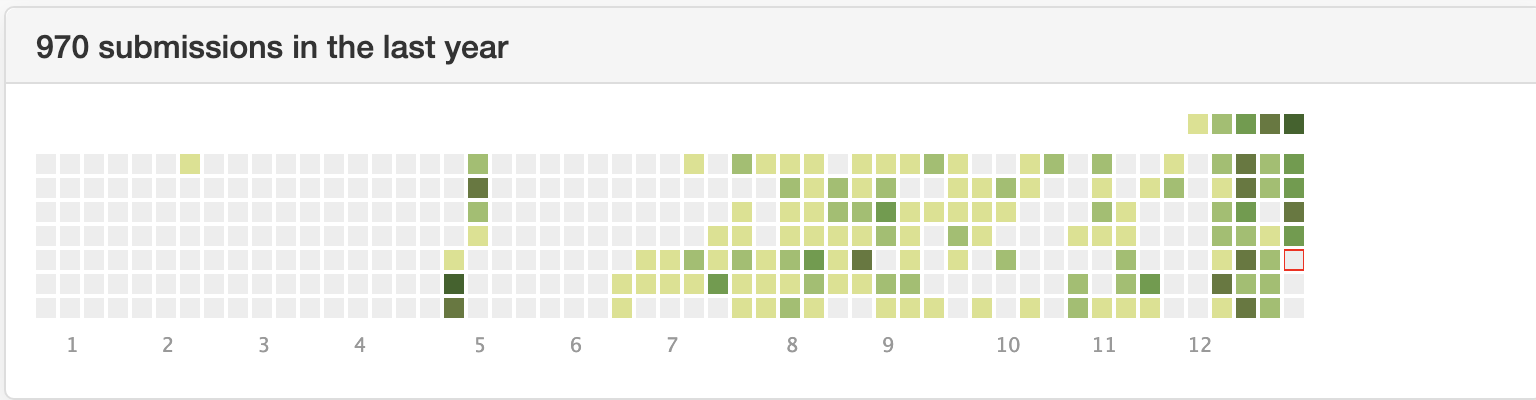Click the month 12 label
The image size is (1536, 400).
click(x=1200, y=346)
